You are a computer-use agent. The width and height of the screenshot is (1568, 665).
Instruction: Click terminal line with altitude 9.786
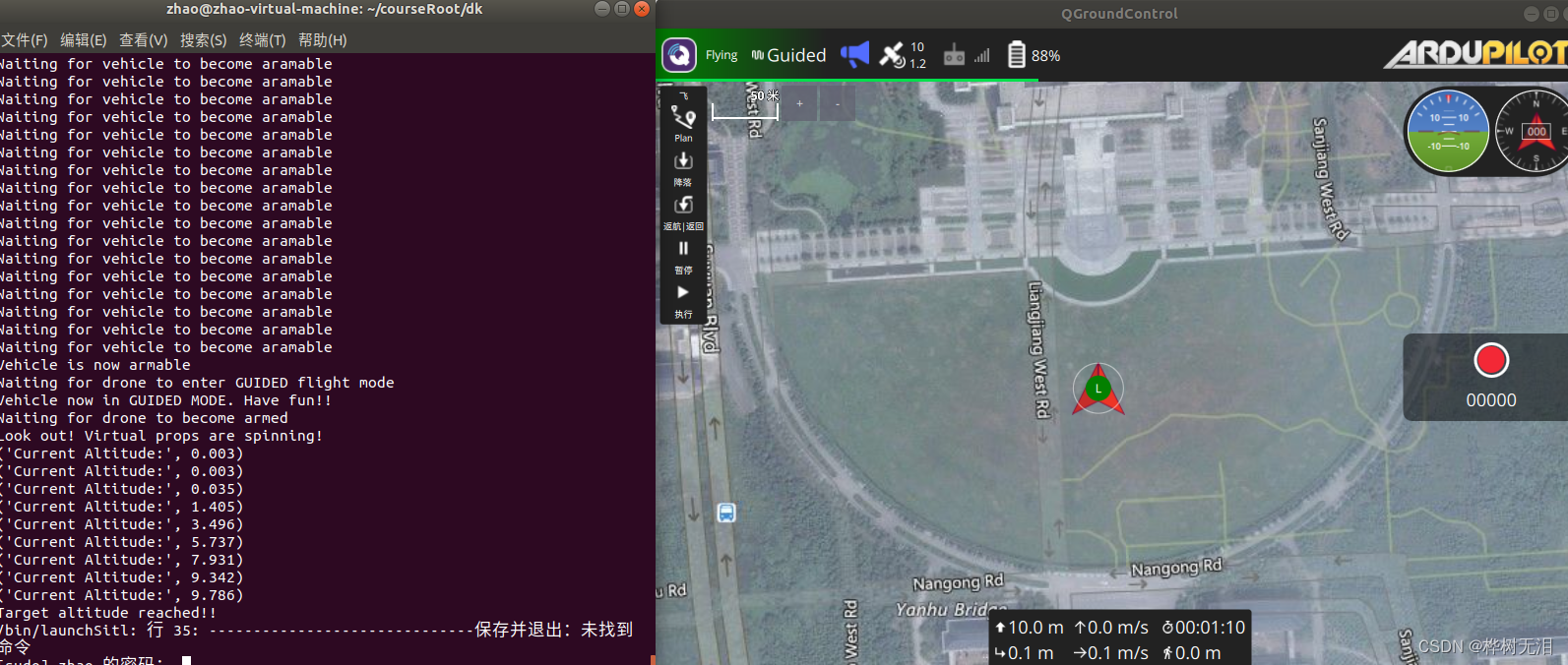(121, 595)
